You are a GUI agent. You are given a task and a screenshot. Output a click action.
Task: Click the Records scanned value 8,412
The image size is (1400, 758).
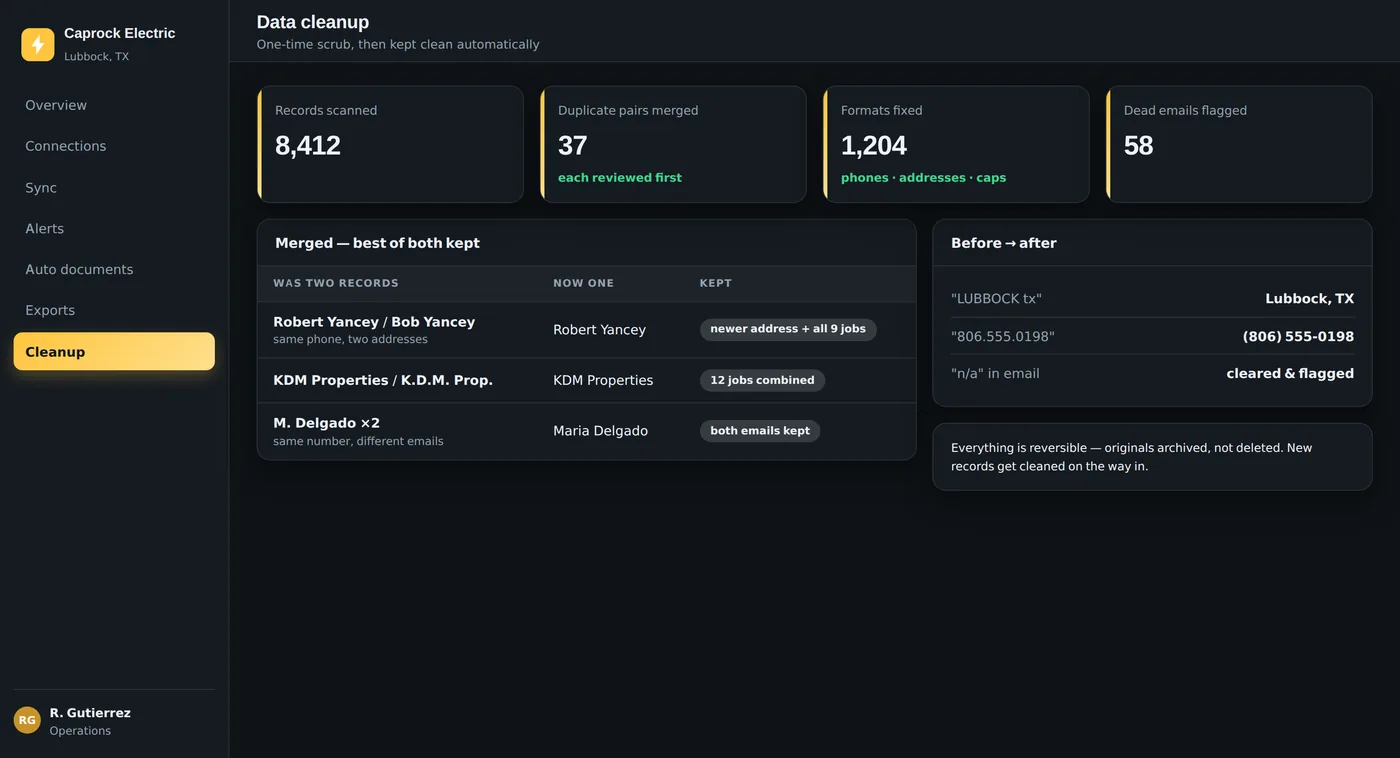[x=308, y=146]
